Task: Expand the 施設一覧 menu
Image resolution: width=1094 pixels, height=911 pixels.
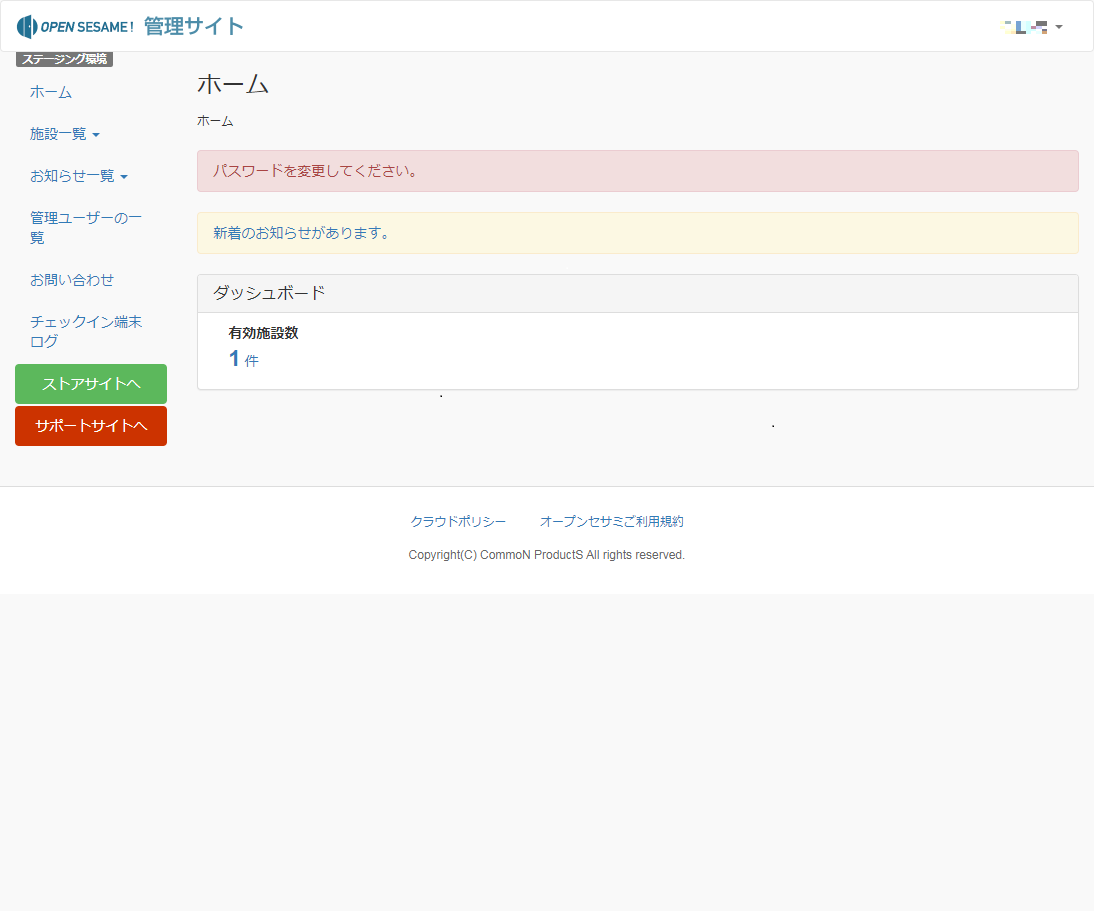Action: pyautogui.click(x=65, y=134)
